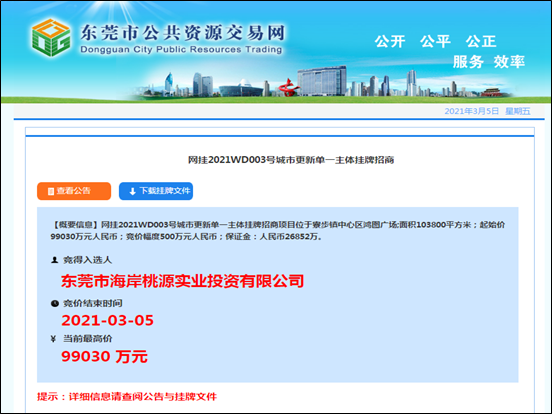This screenshot has width=552, height=414.
Task: Click the clock icon beside 竞价结束时间
Action: pos(55,303)
